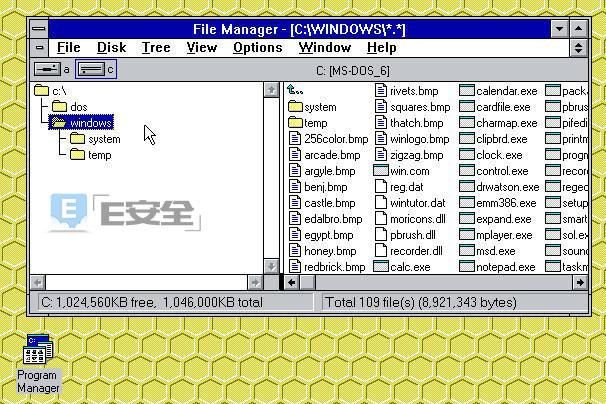Select calendar.exe program
606x404 pixels.
tap(498, 91)
